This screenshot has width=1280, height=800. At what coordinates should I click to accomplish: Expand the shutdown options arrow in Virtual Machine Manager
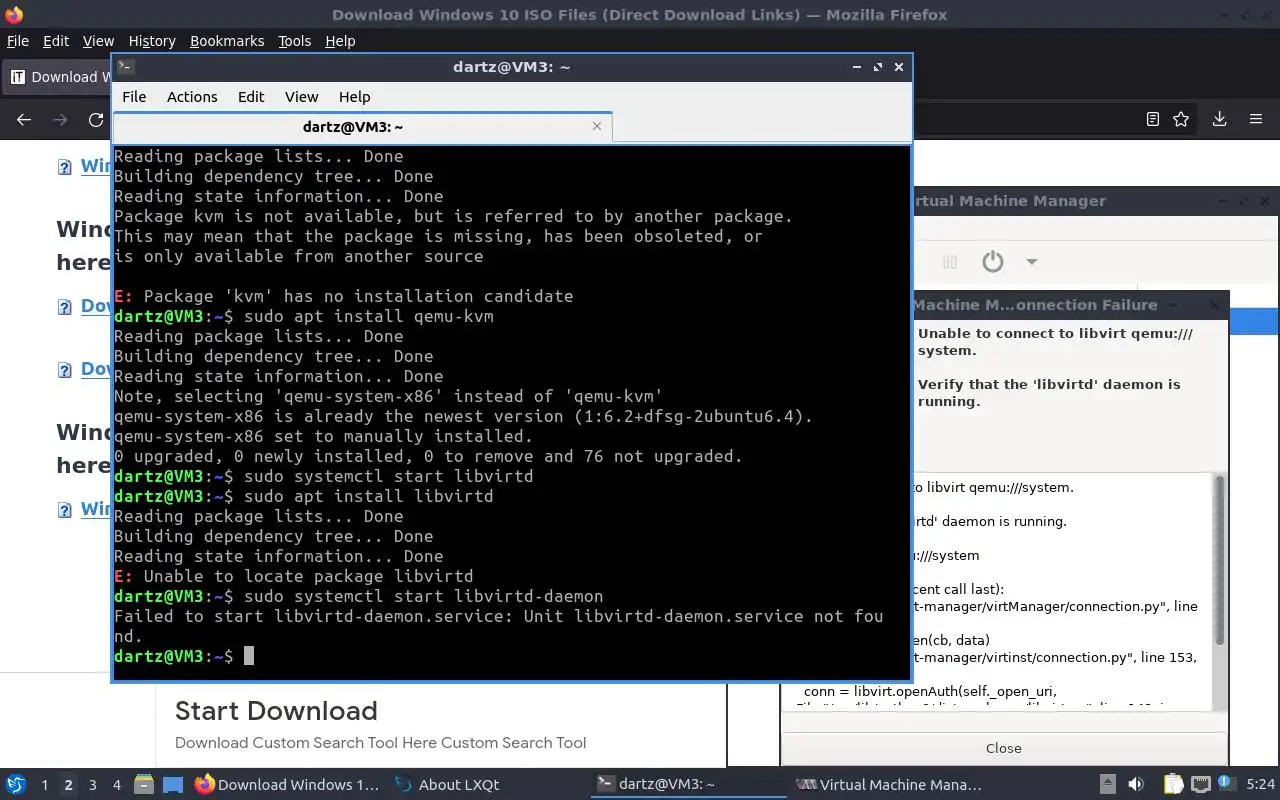pyautogui.click(x=1031, y=262)
